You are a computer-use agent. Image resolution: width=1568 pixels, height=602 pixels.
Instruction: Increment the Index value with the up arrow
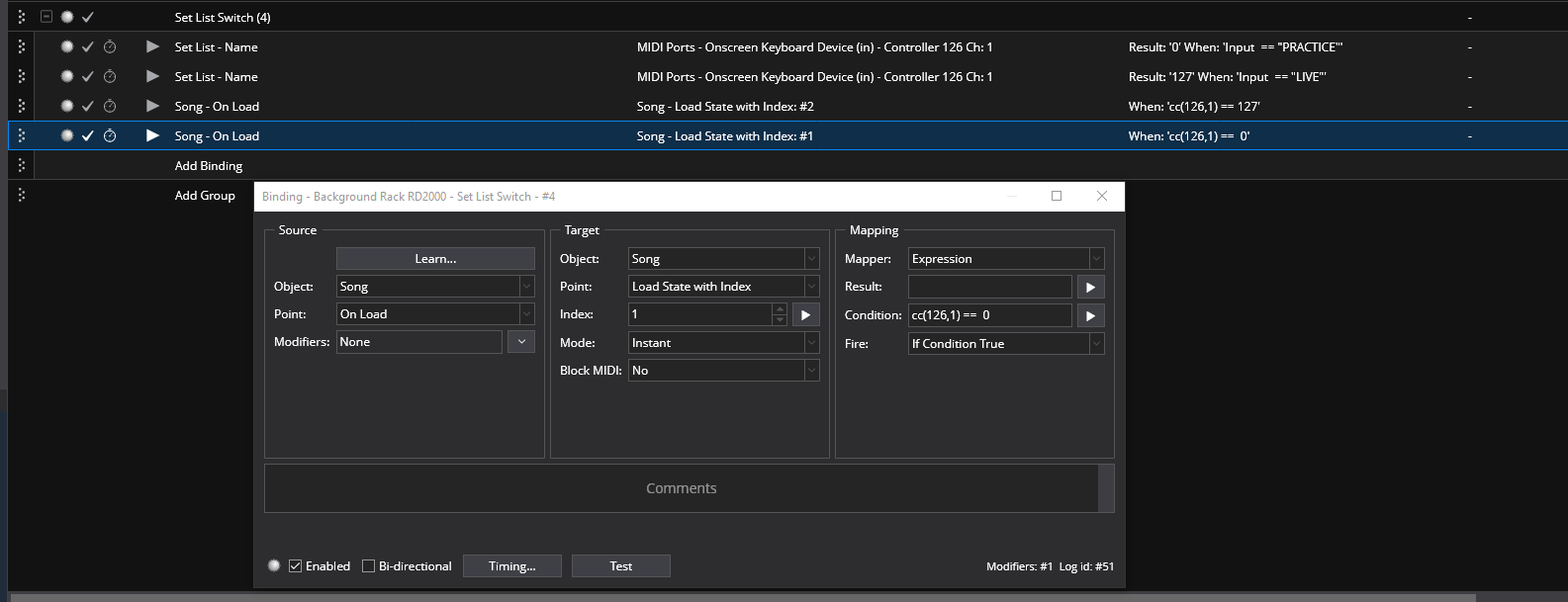(x=780, y=309)
